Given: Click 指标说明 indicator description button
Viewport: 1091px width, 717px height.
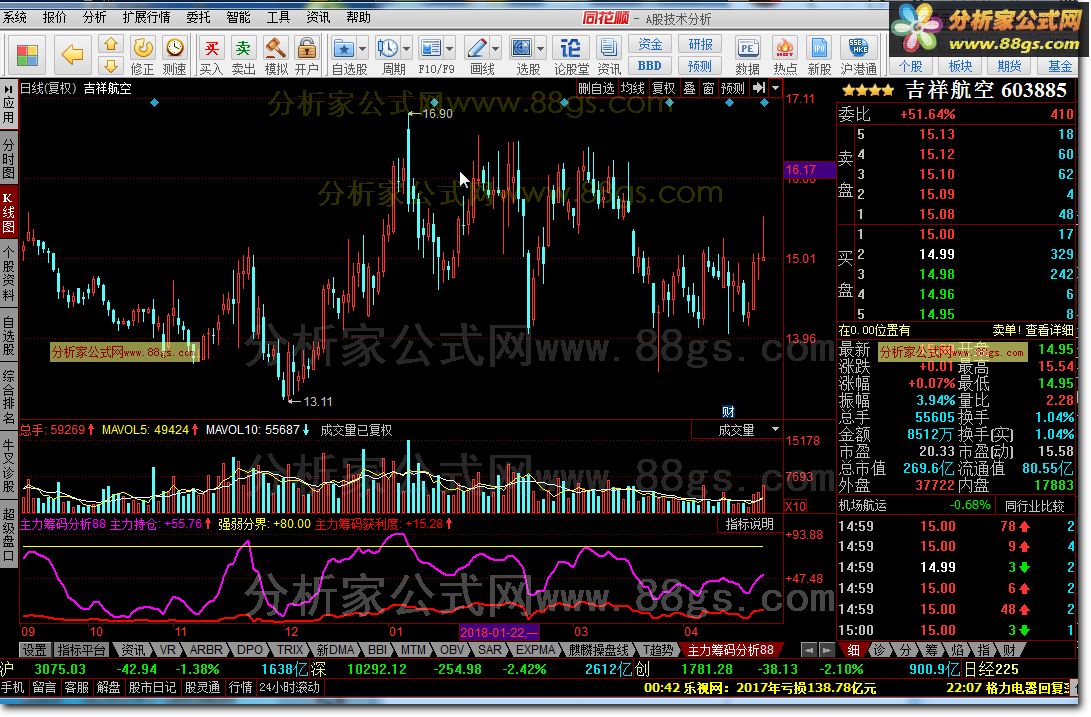Looking at the screenshot, I should click(x=749, y=524).
